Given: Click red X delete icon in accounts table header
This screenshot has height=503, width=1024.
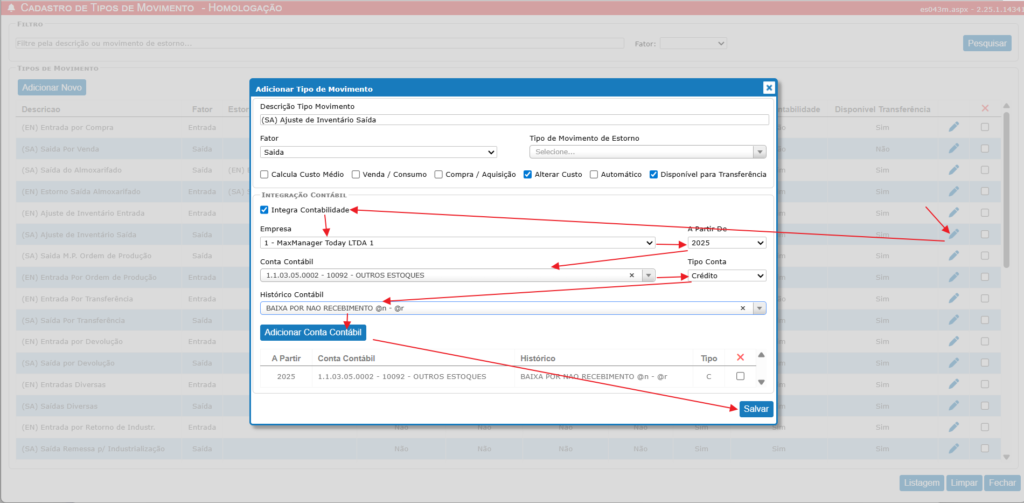Looking at the screenshot, I should [740, 357].
